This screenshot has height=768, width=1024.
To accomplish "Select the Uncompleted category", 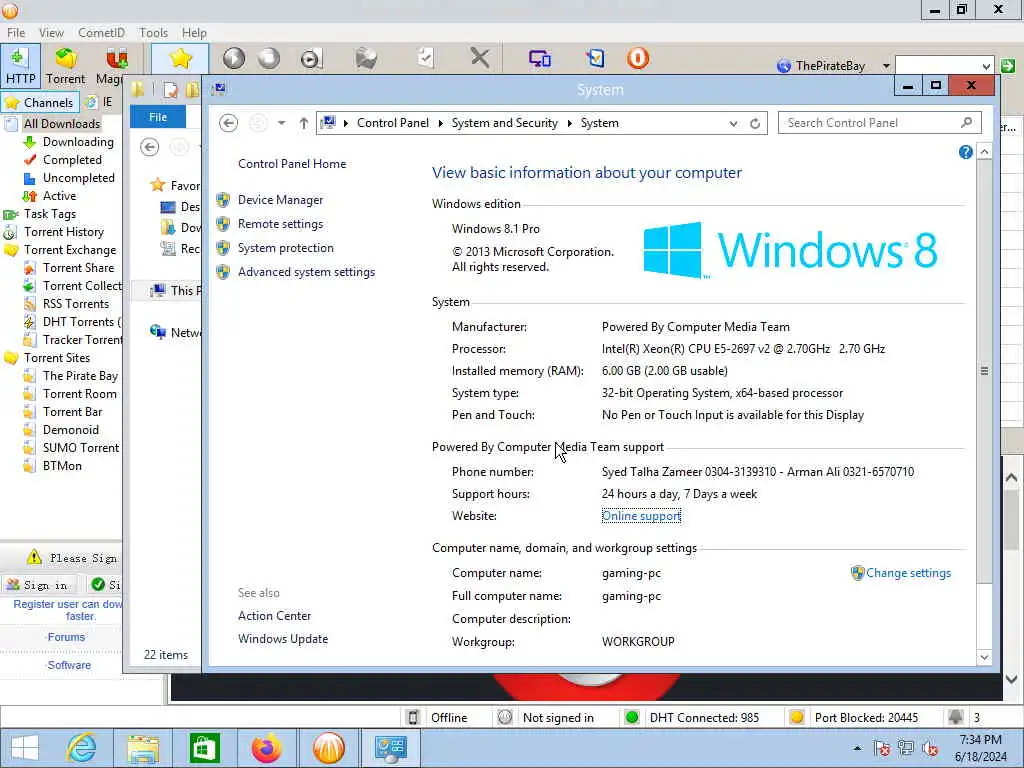I will click(x=78, y=178).
